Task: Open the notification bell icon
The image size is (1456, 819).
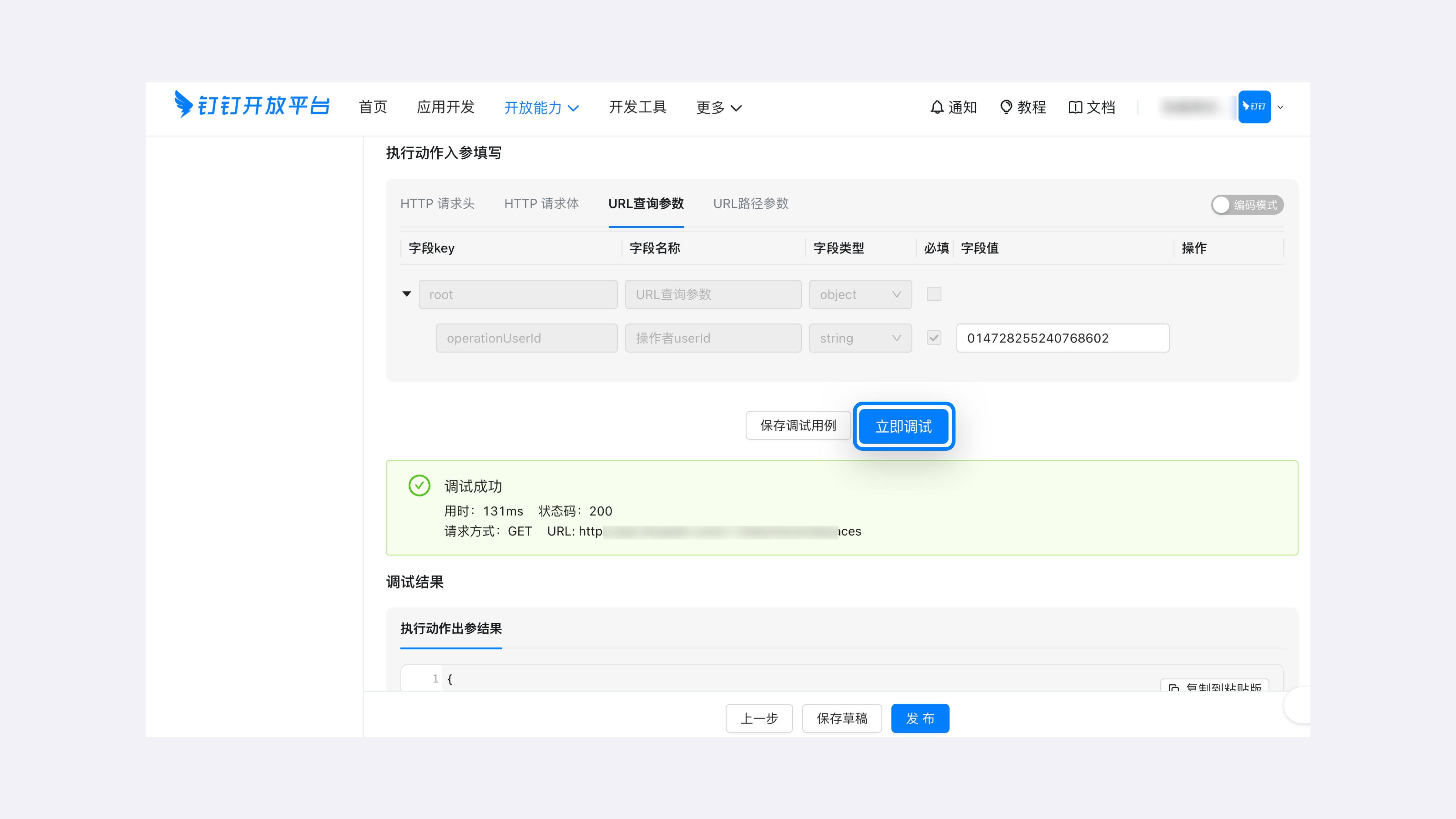Action: 937,107
